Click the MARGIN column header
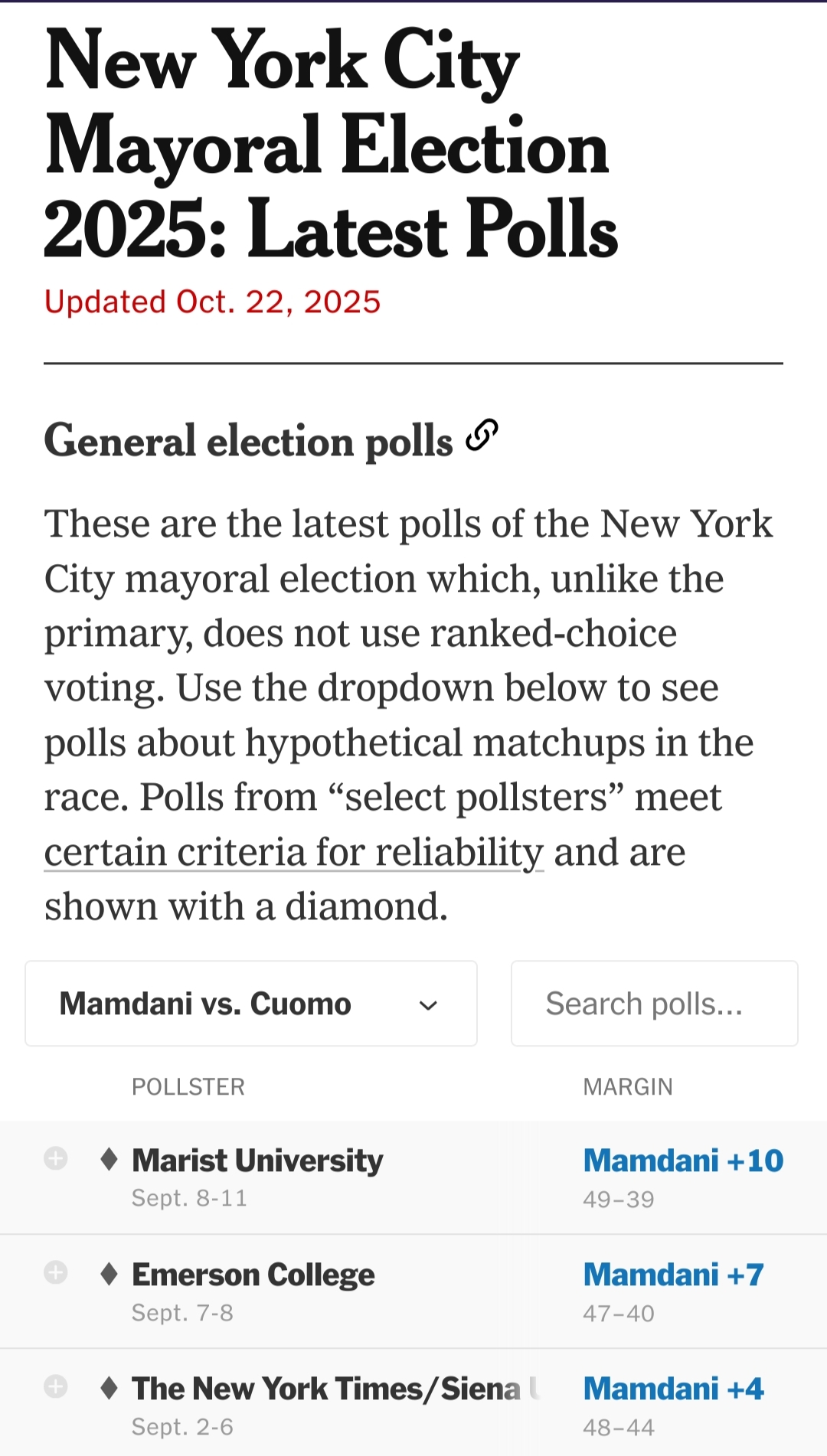Screen dimensions: 827x1456 pos(628,1087)
